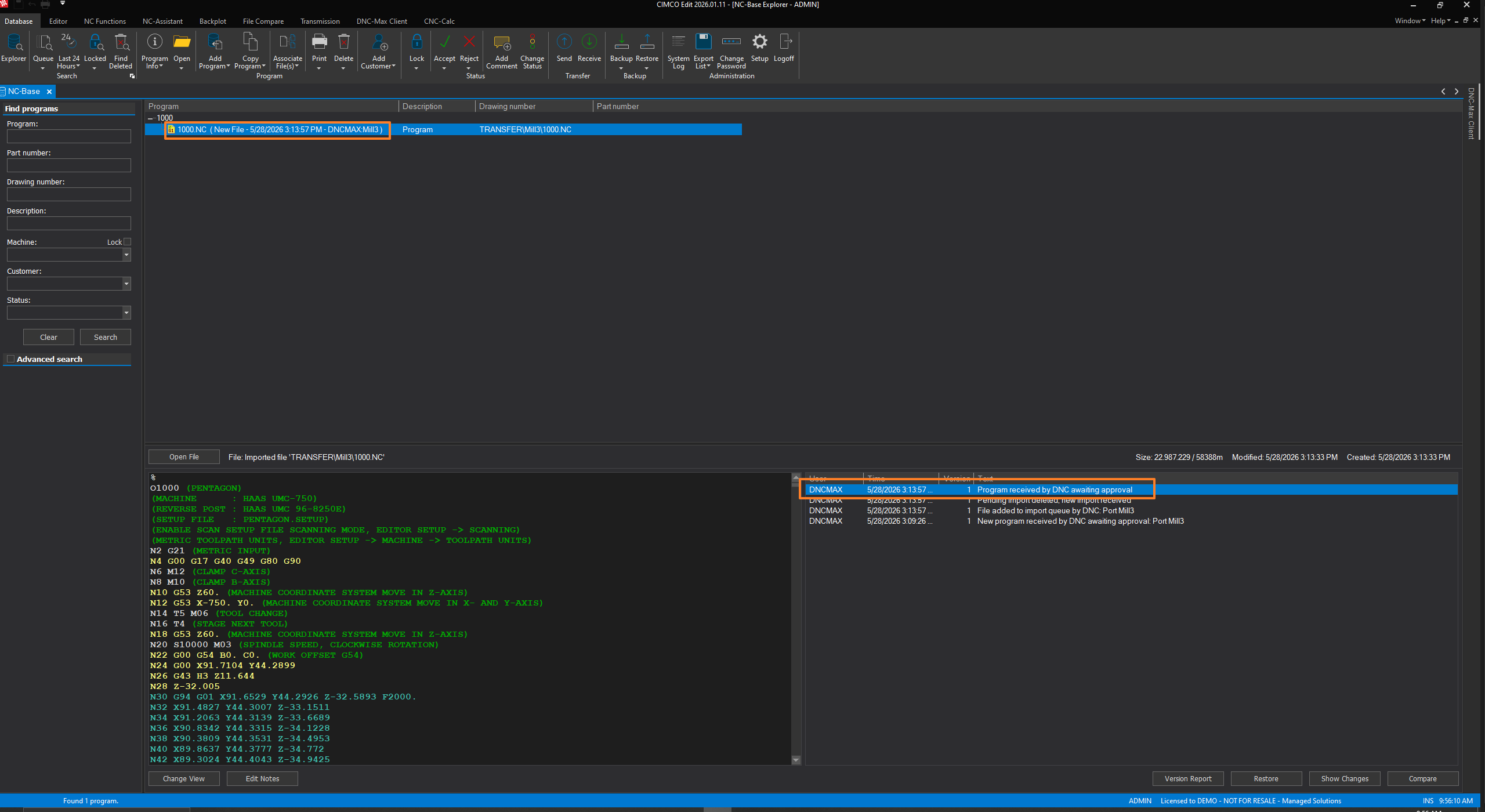1485x812 pixels.
Task: Select the 1000.NC New File row
Action: 444,129
